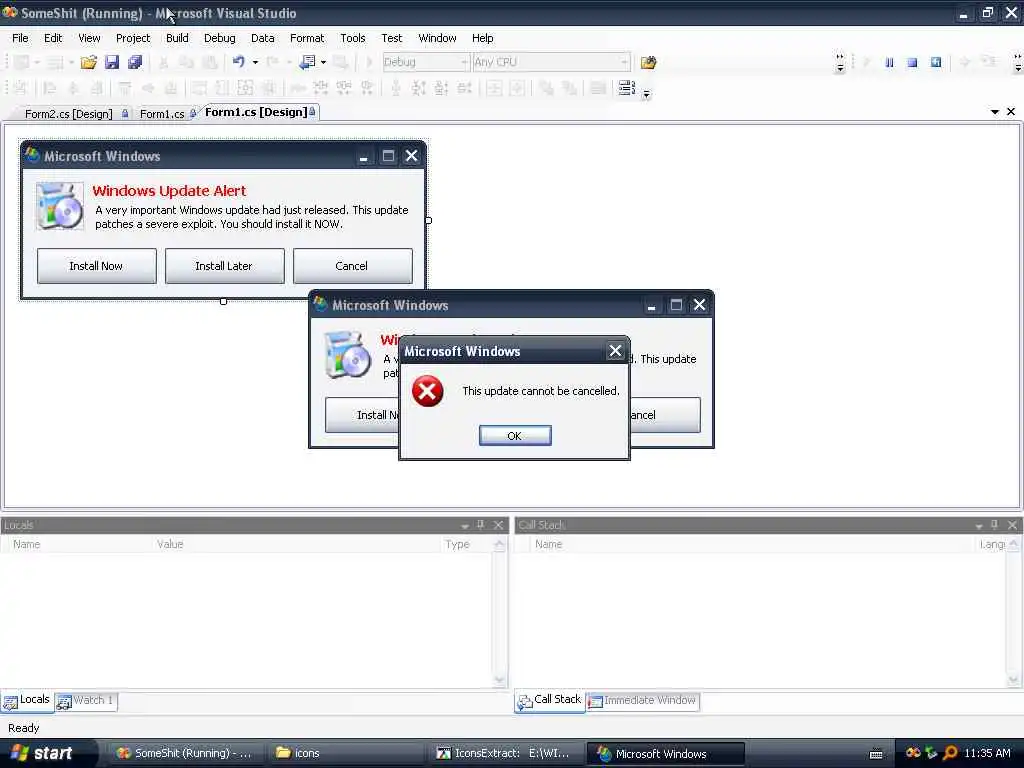This screenshot has width=1024, height=768.
Task: Click the Save All toolbar icon
Action: (135, 62)
